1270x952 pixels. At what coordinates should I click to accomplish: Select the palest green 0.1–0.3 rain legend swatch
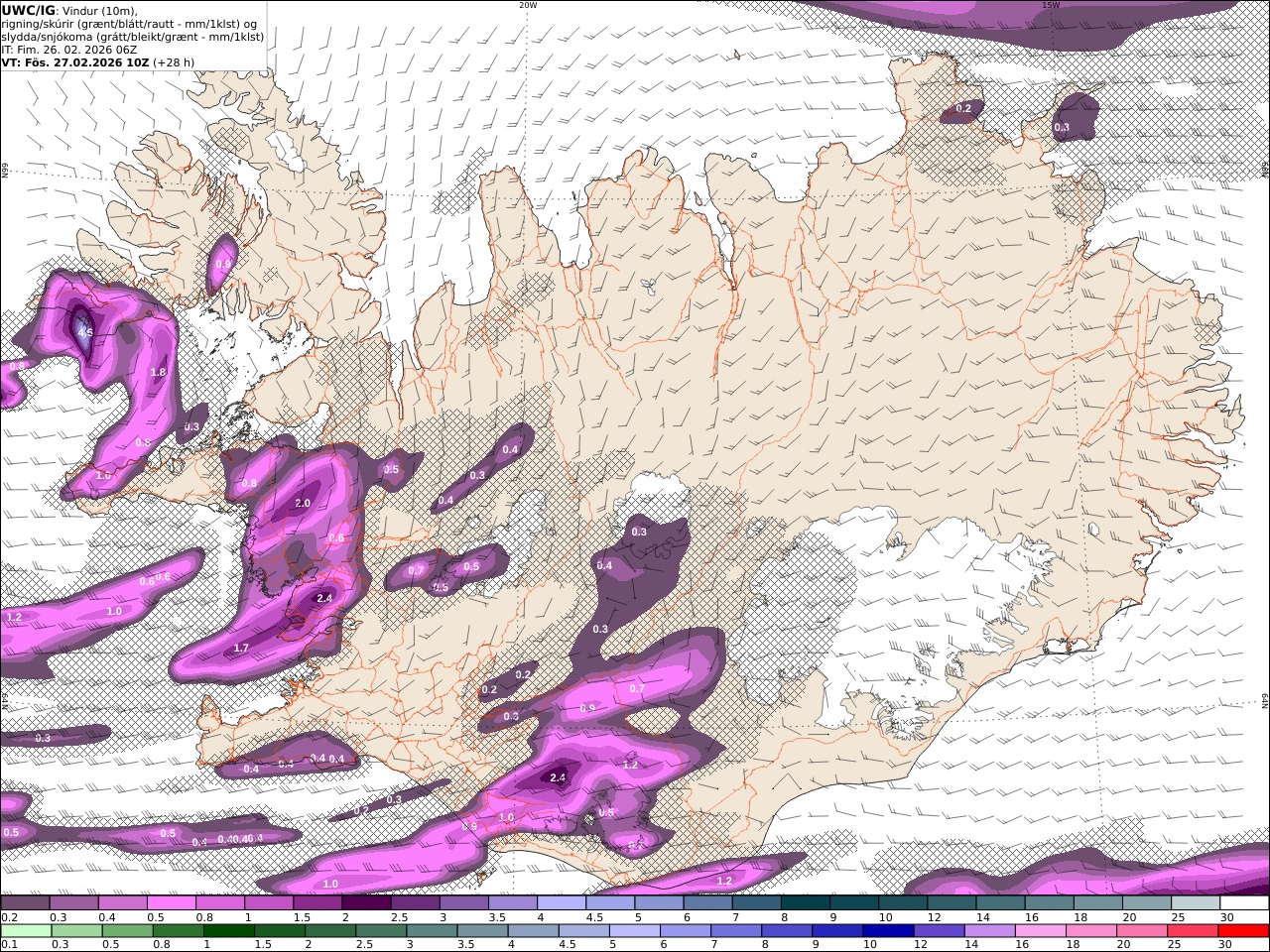pyautogui.click(x=25, y=931)
